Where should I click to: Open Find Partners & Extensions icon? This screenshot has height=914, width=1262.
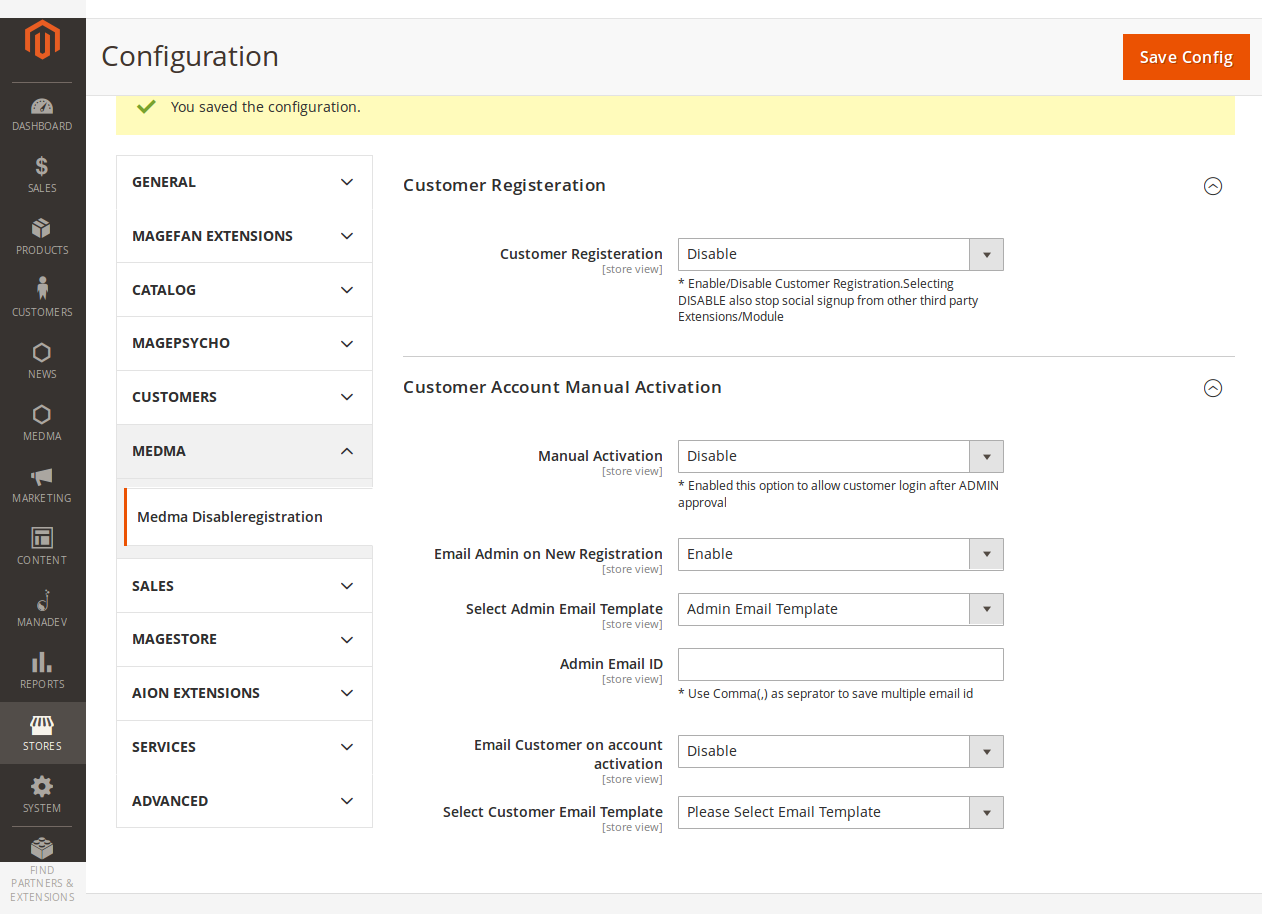(42, 849)
